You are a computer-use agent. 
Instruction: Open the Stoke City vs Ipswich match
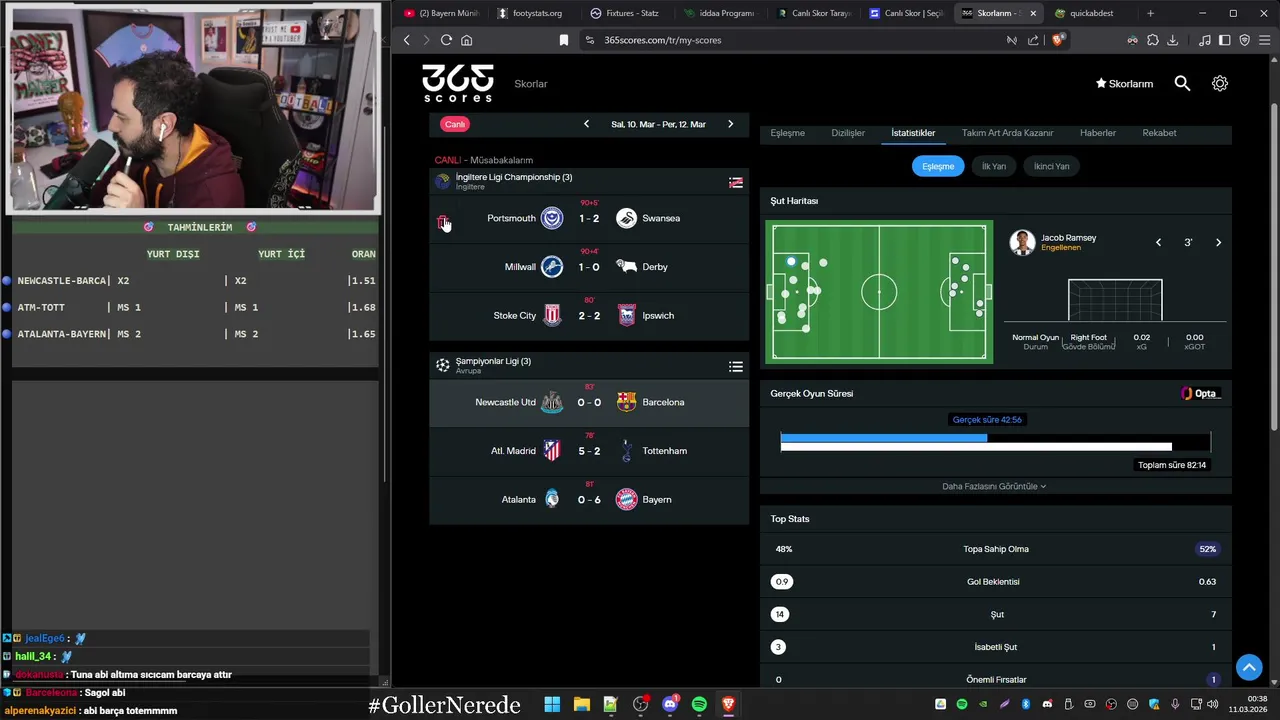tap(589, 315)
